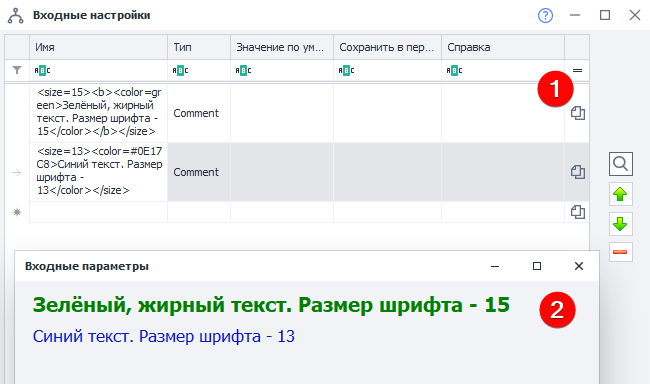The height and width of the screenshot is (384, 650).
Task: Maximize the Входные параметры window
Action: 537,266
